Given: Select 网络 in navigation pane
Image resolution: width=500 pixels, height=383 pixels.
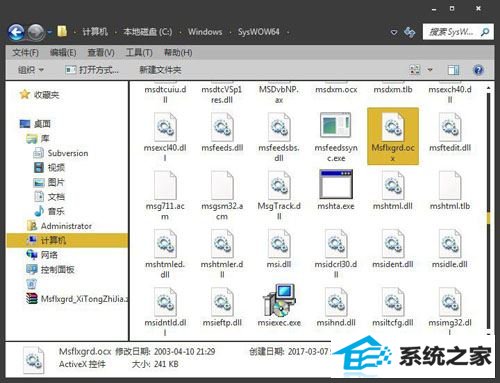Looking at the screenshot, I should 42,255.
